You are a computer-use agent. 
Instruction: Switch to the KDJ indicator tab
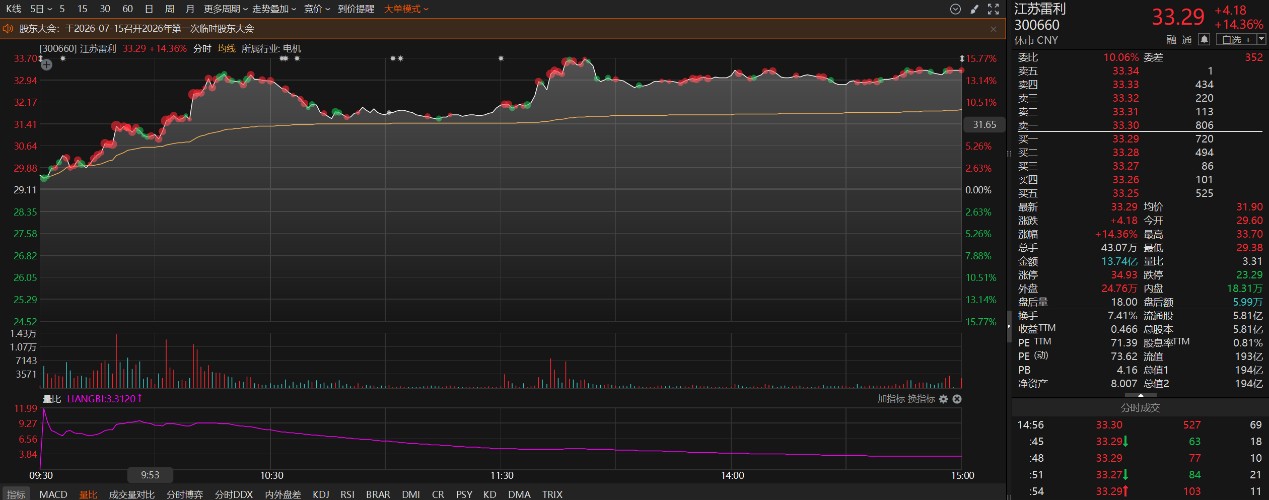tap(321, 494)
